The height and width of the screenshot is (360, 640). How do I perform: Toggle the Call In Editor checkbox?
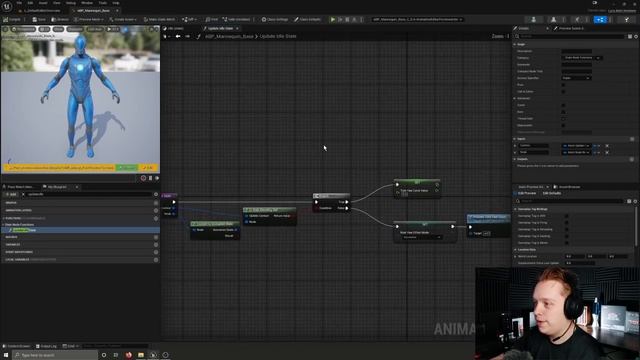563,91
